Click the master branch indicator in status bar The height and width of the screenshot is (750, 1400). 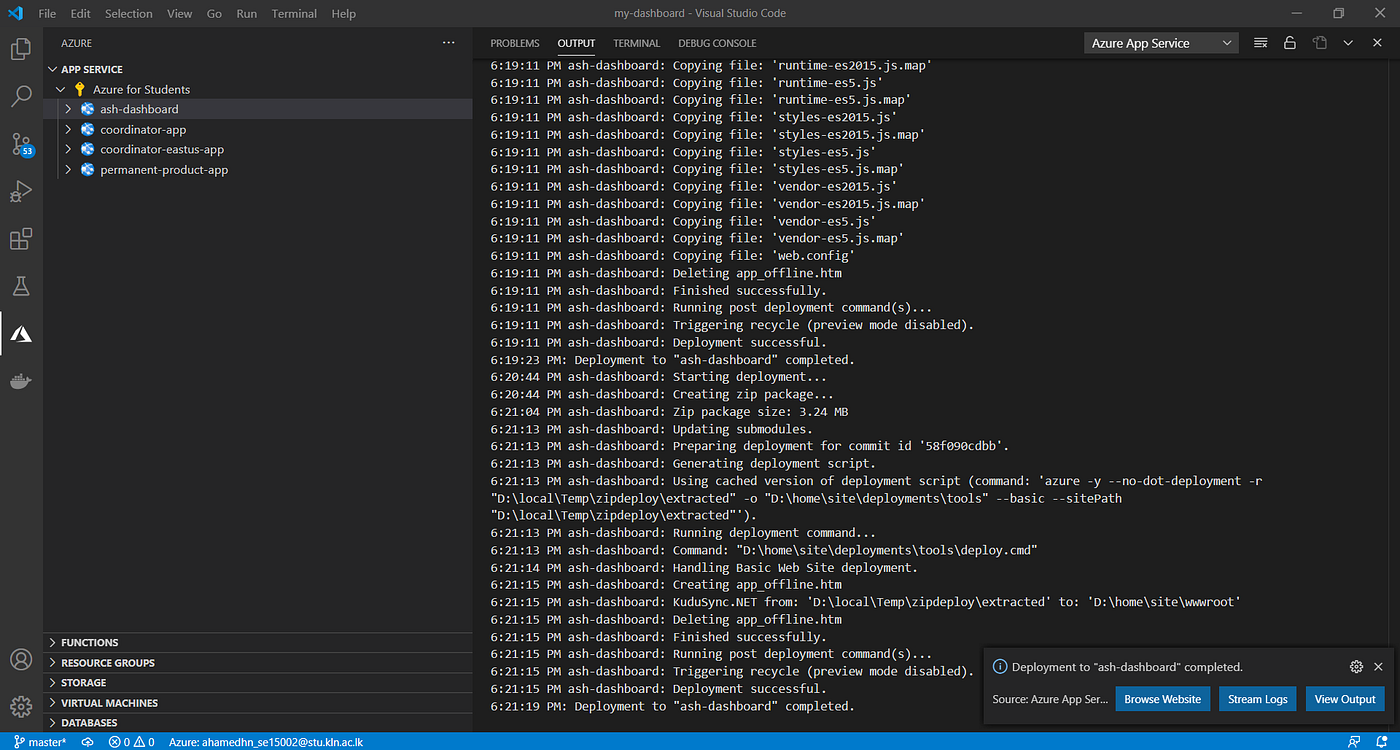click(38, 741)
